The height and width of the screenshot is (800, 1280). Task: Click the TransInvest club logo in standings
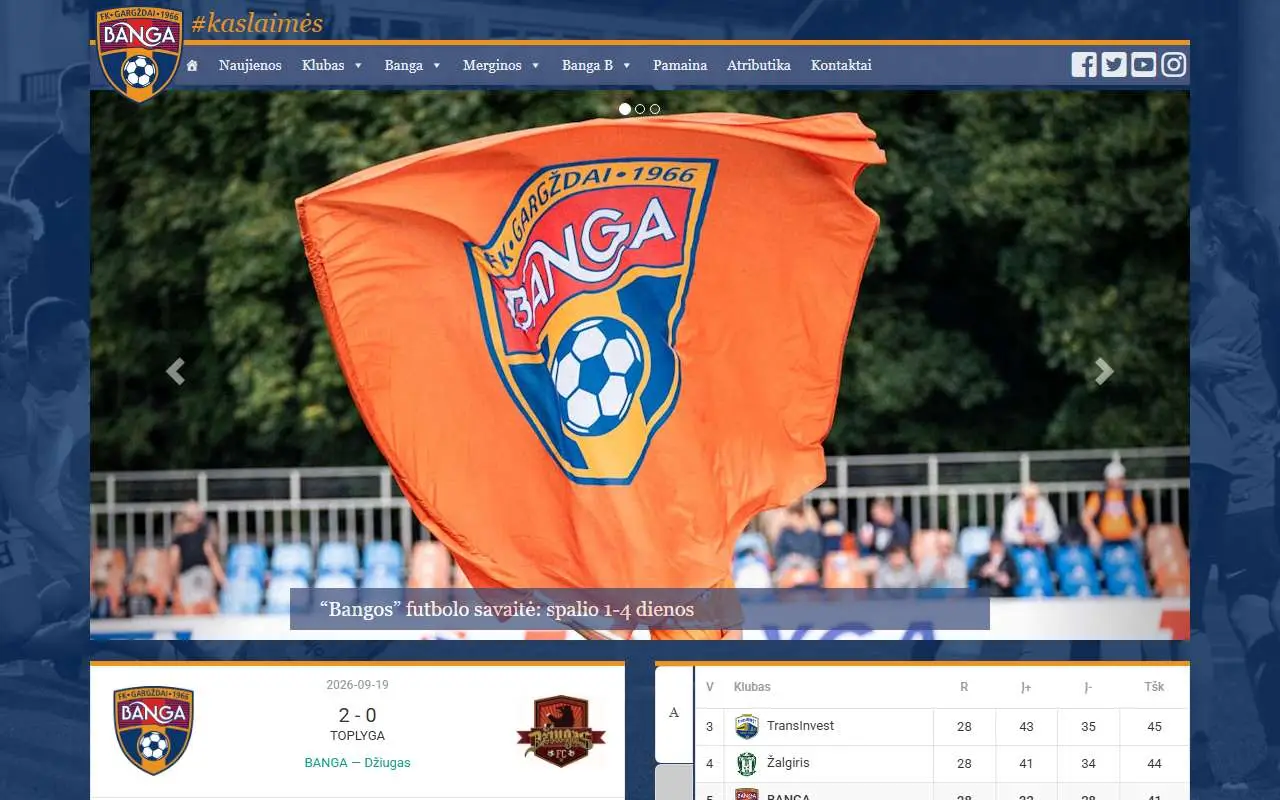tap(747, 726)
